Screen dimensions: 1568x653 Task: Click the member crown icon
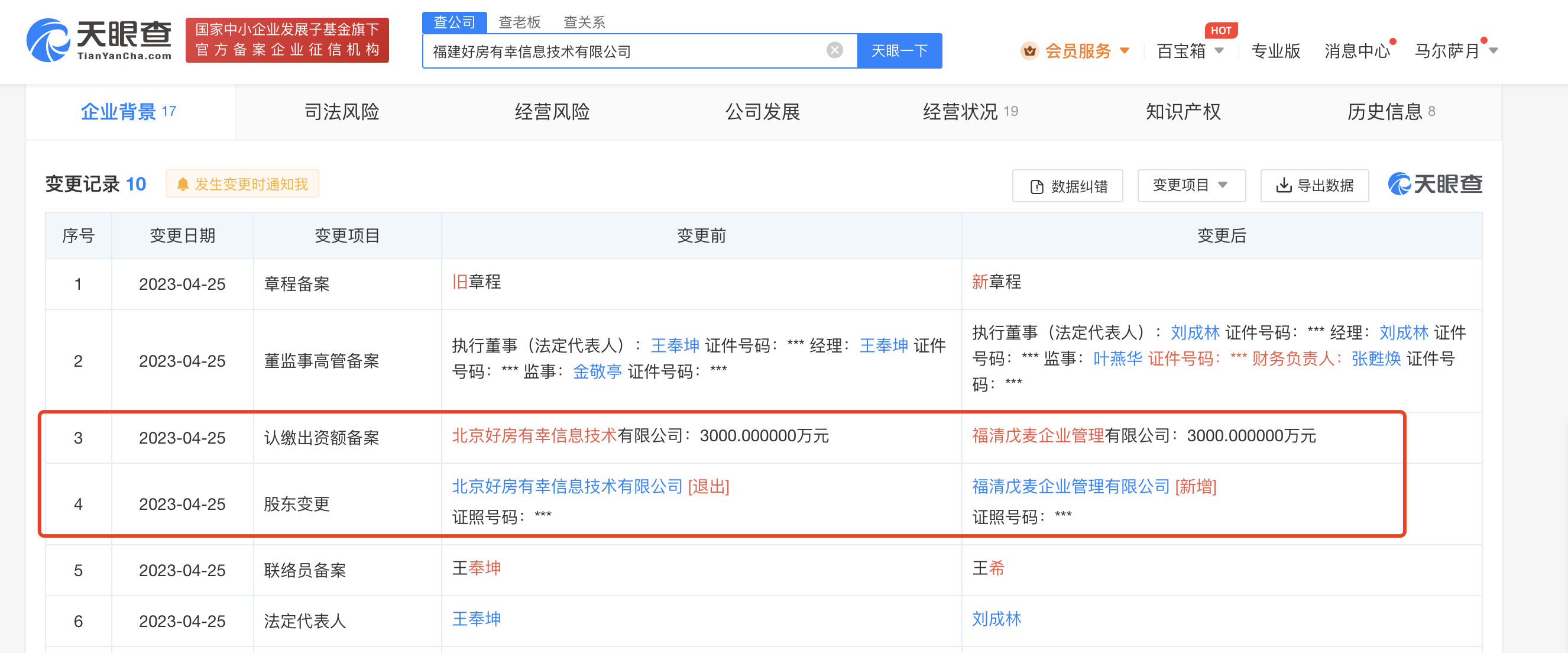click(x=1029, y=51)
